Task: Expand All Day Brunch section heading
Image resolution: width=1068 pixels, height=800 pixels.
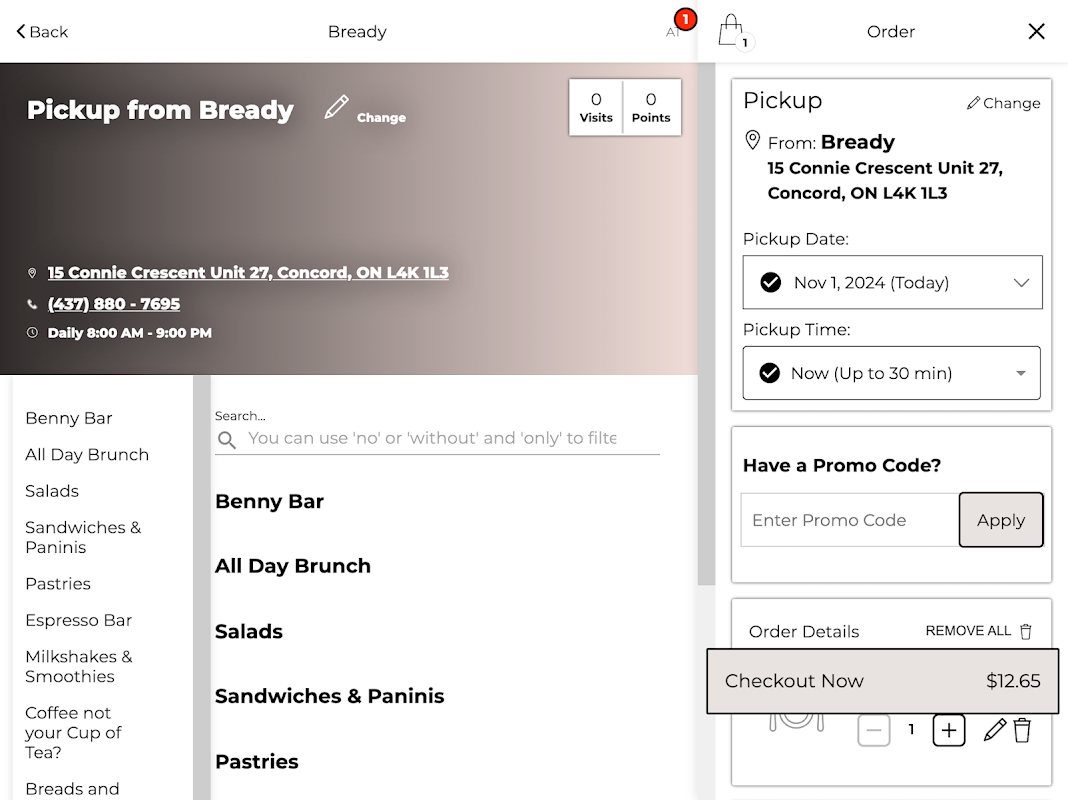Action: [x=293, y=566]
